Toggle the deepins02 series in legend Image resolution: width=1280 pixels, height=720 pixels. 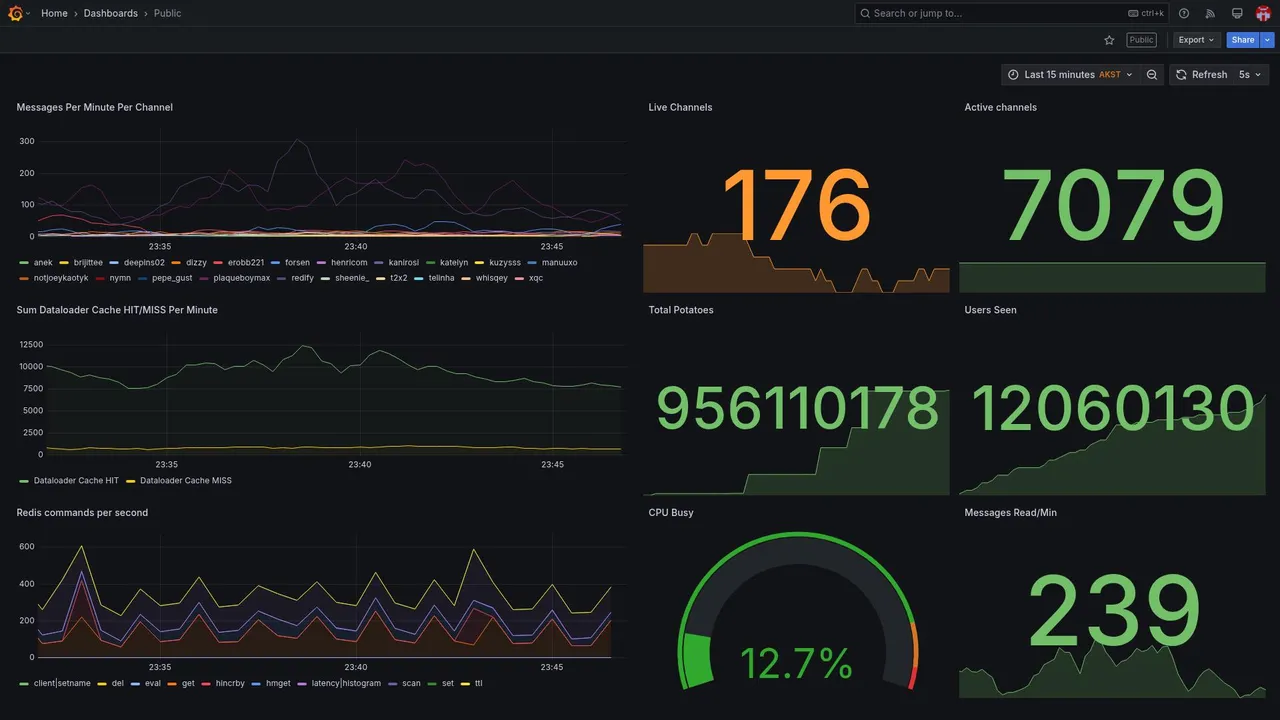(144, 263)
